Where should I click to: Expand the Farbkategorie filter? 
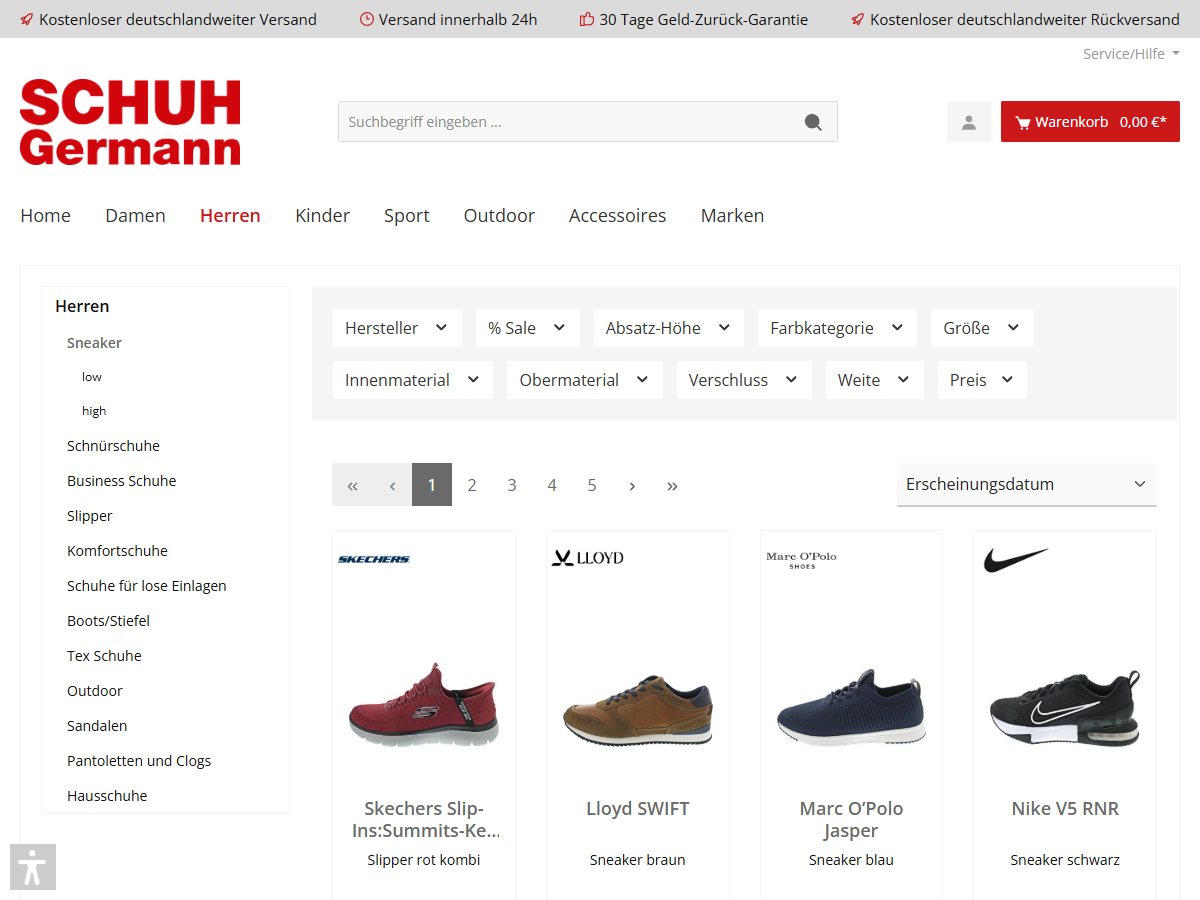837,328
